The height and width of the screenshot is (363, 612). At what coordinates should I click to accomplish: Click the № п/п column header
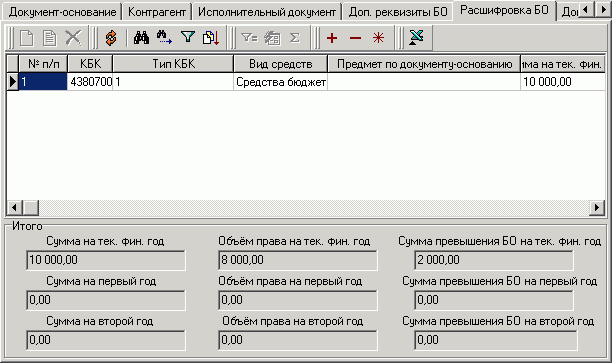(44, 64)
